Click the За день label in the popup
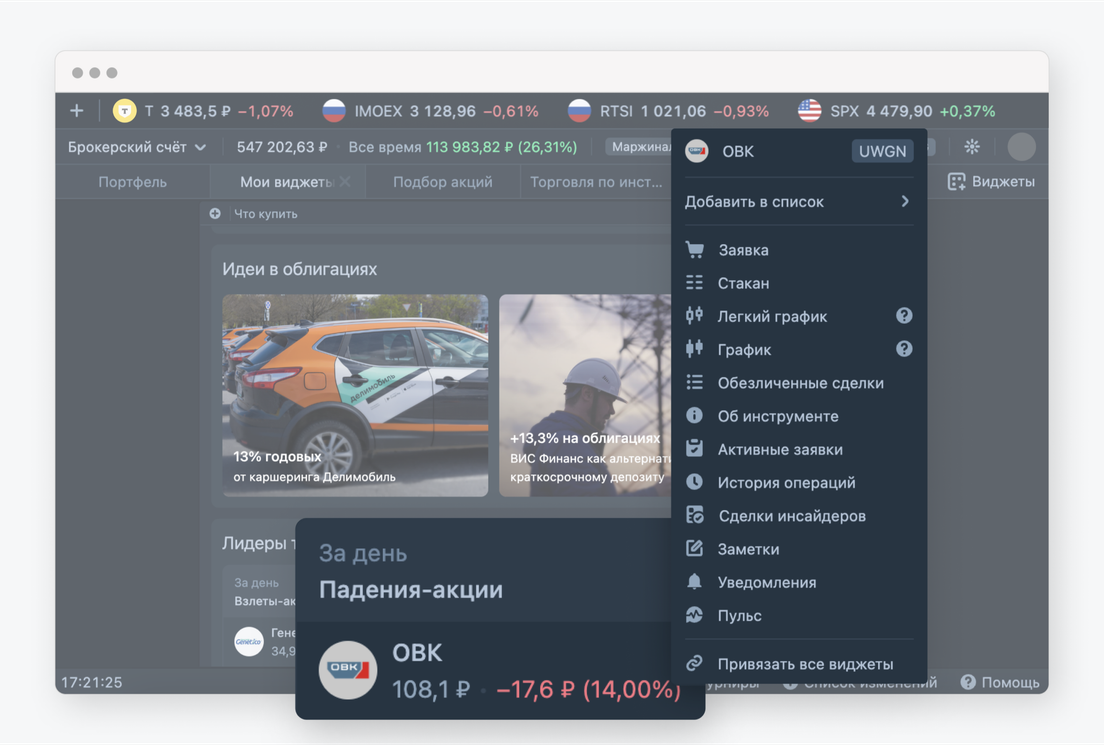Image resolution: width=1104 pixels, height=745 pixels. coord(363,553)
